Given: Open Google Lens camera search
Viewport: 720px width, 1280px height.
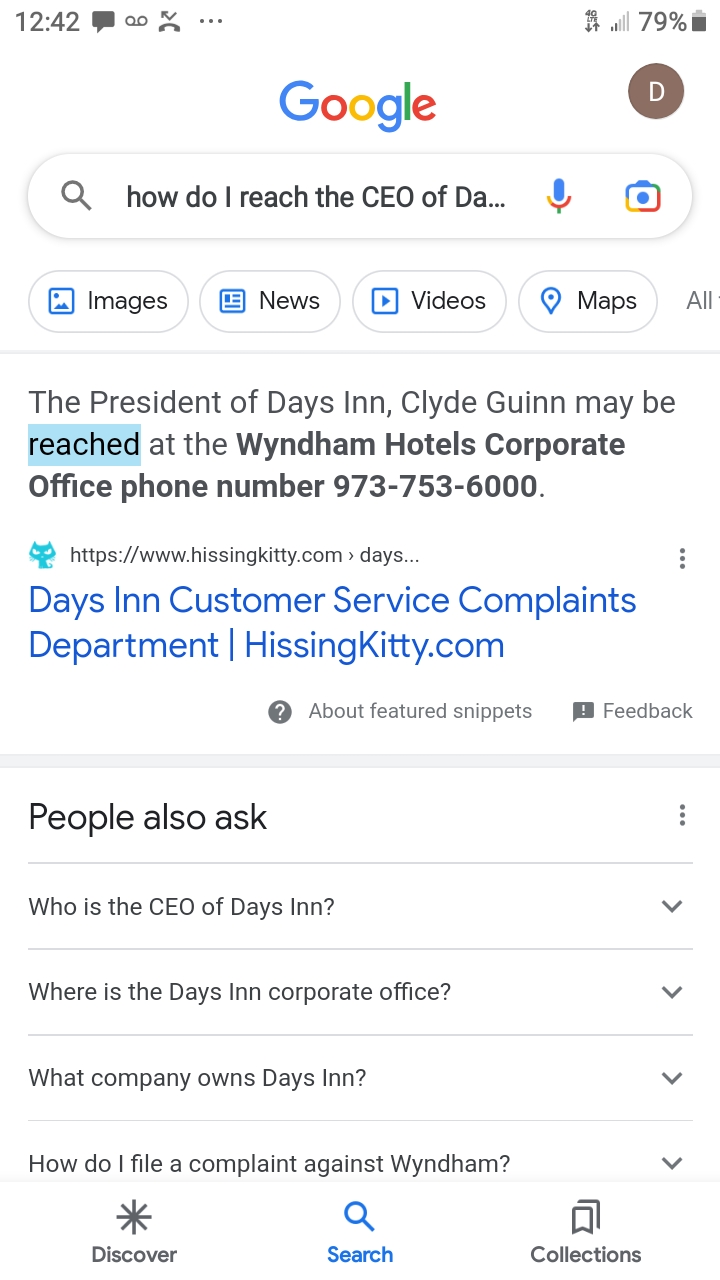Looking at the screenshot, I should (x=642, y=197).
